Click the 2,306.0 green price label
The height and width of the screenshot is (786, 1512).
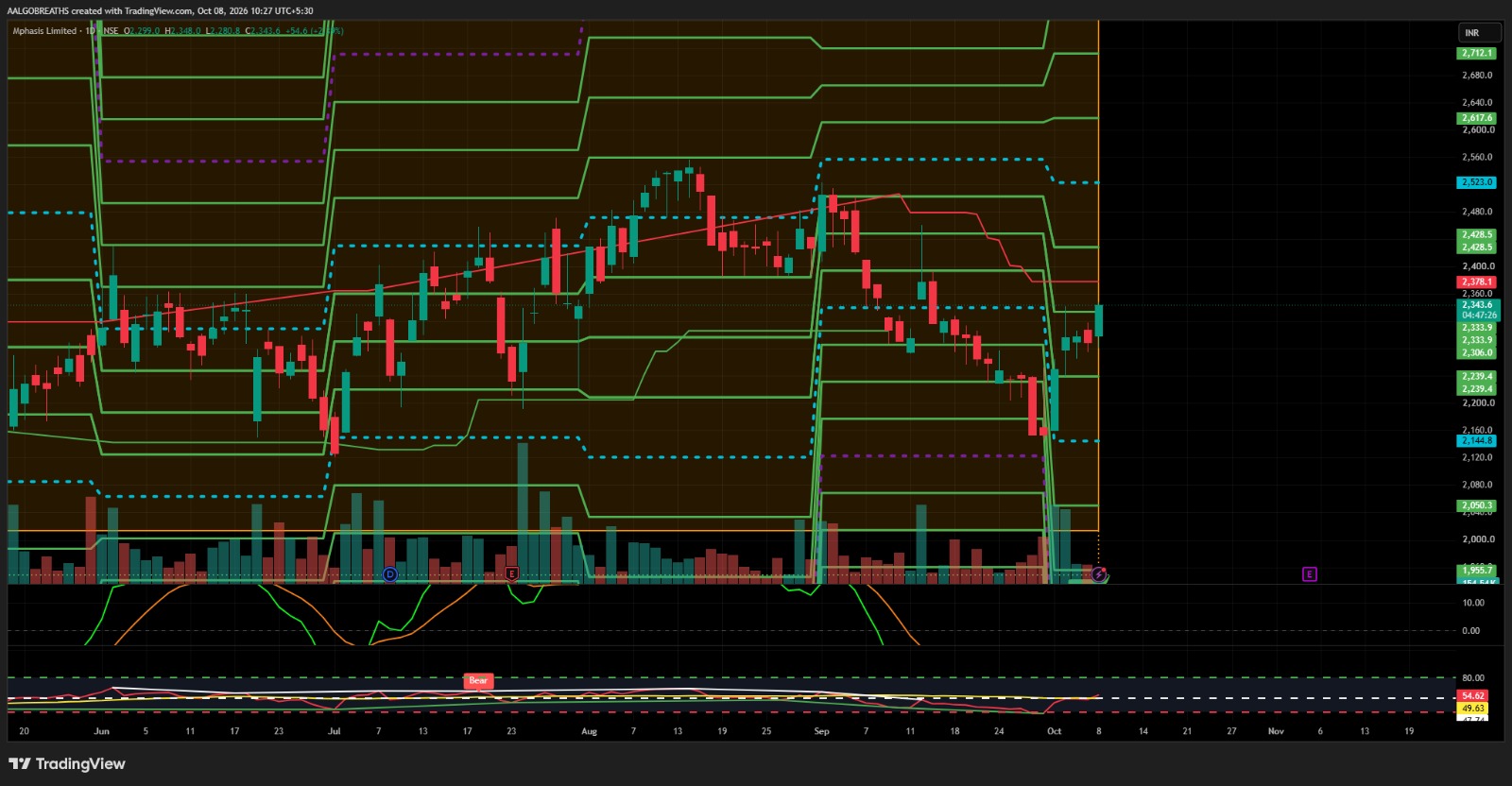(1476, 352)
